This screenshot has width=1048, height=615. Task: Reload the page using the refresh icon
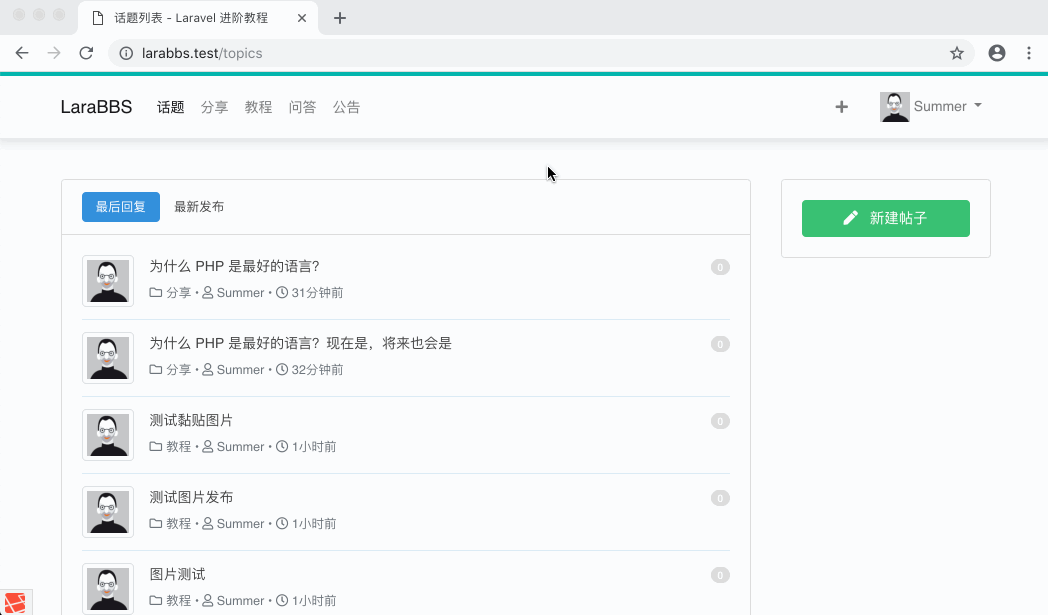[85, 52]
